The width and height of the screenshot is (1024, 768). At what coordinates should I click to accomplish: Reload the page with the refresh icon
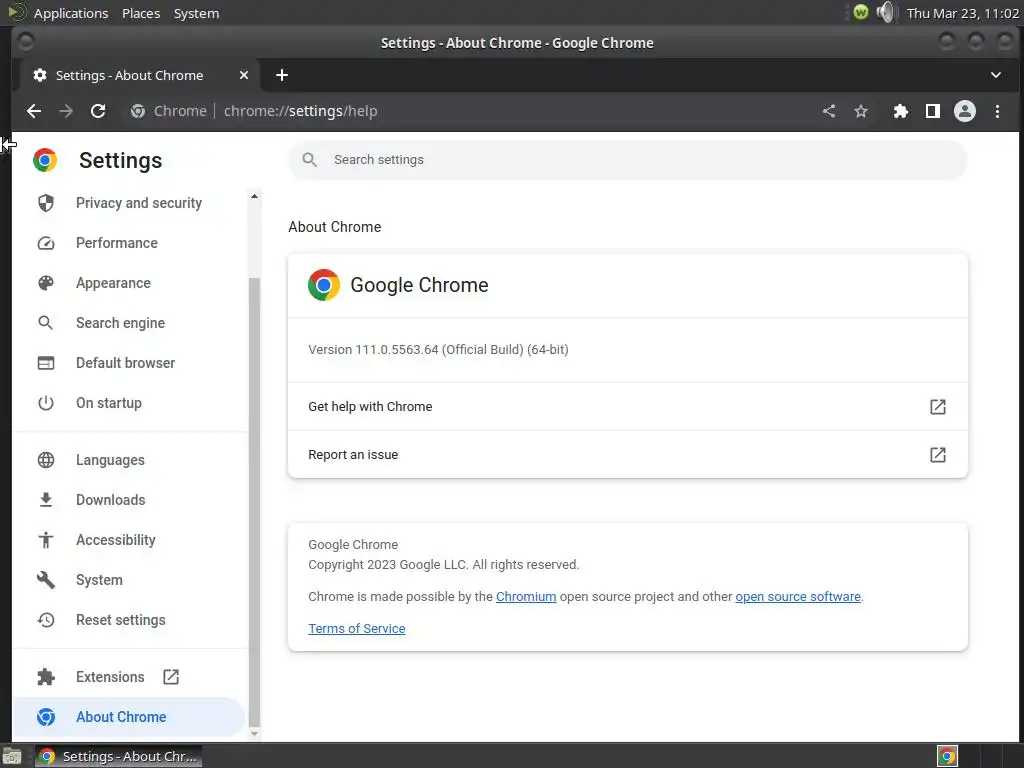coord(98,111)
